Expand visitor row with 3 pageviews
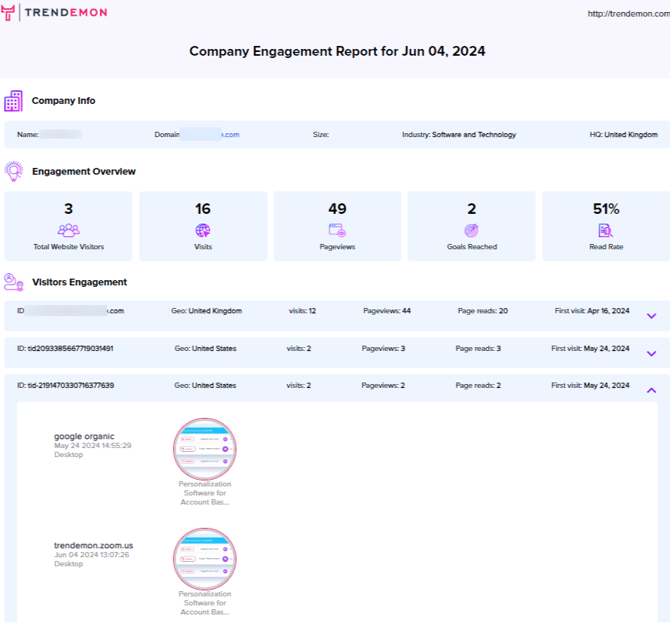670x622 pixels. [x=651, y=353]
